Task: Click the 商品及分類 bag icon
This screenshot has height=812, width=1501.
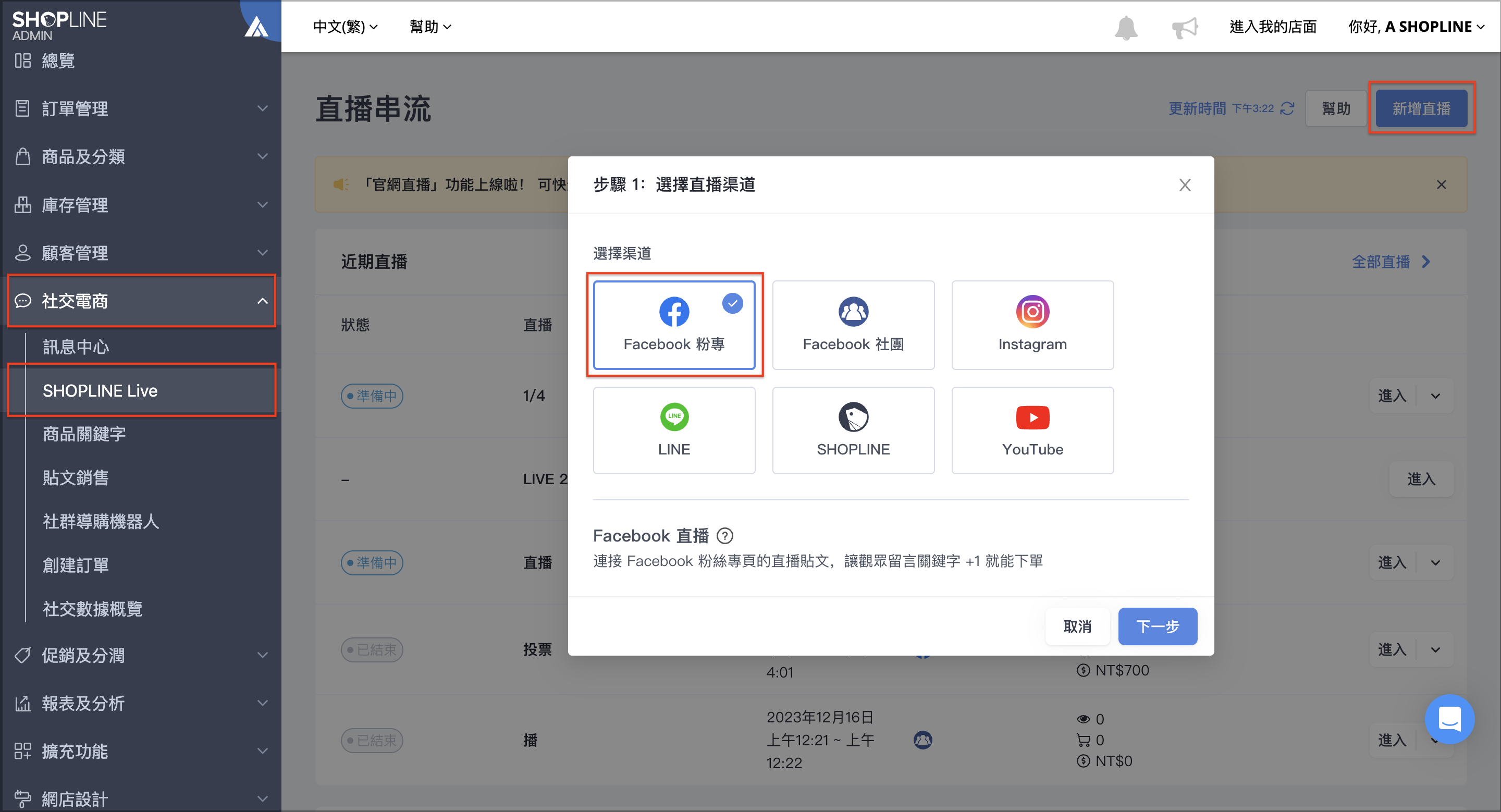Action: tap(22, 157)
